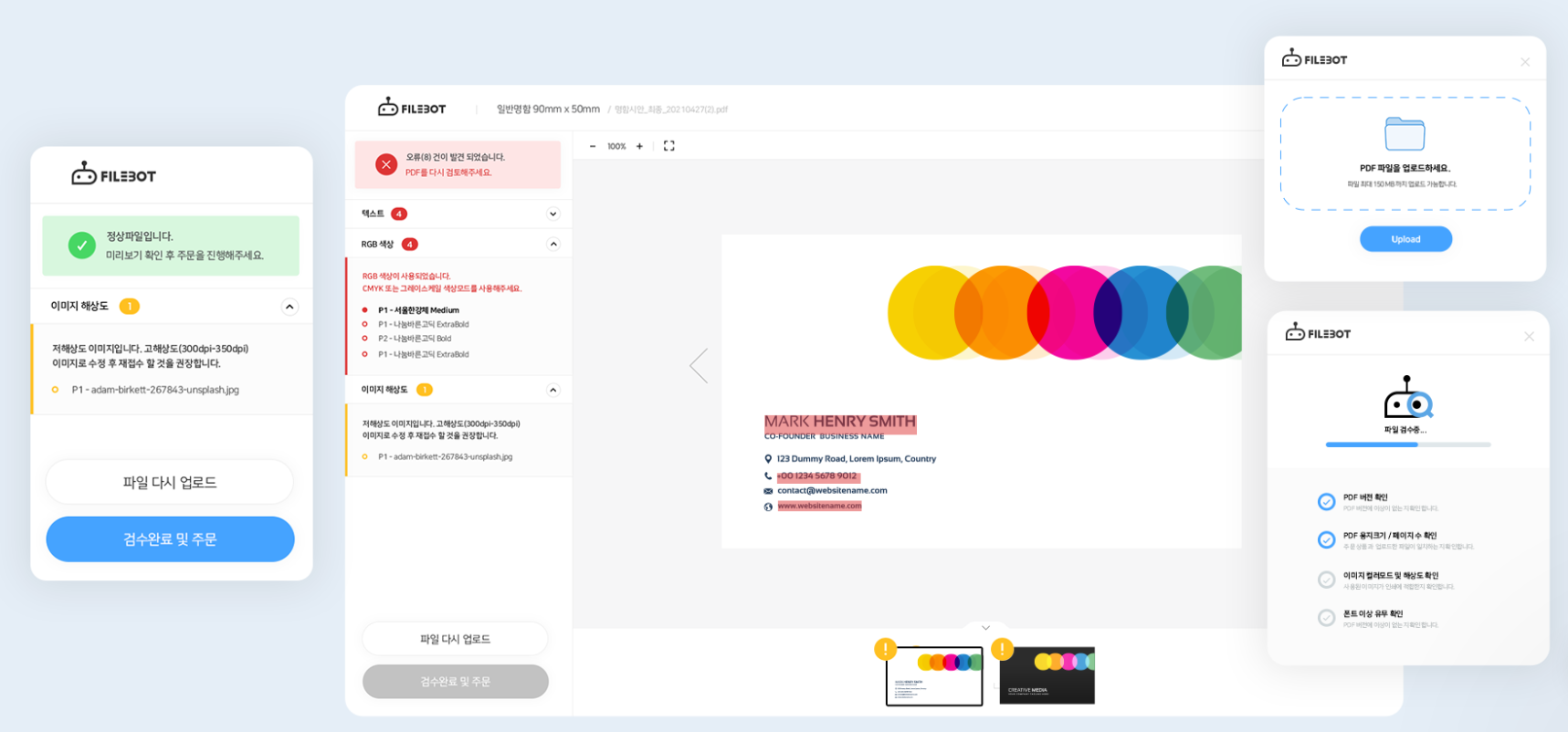The image size is (1568, 732).
Task: Collapse the thumbnail strip chevron
Action: click(985, 628)
